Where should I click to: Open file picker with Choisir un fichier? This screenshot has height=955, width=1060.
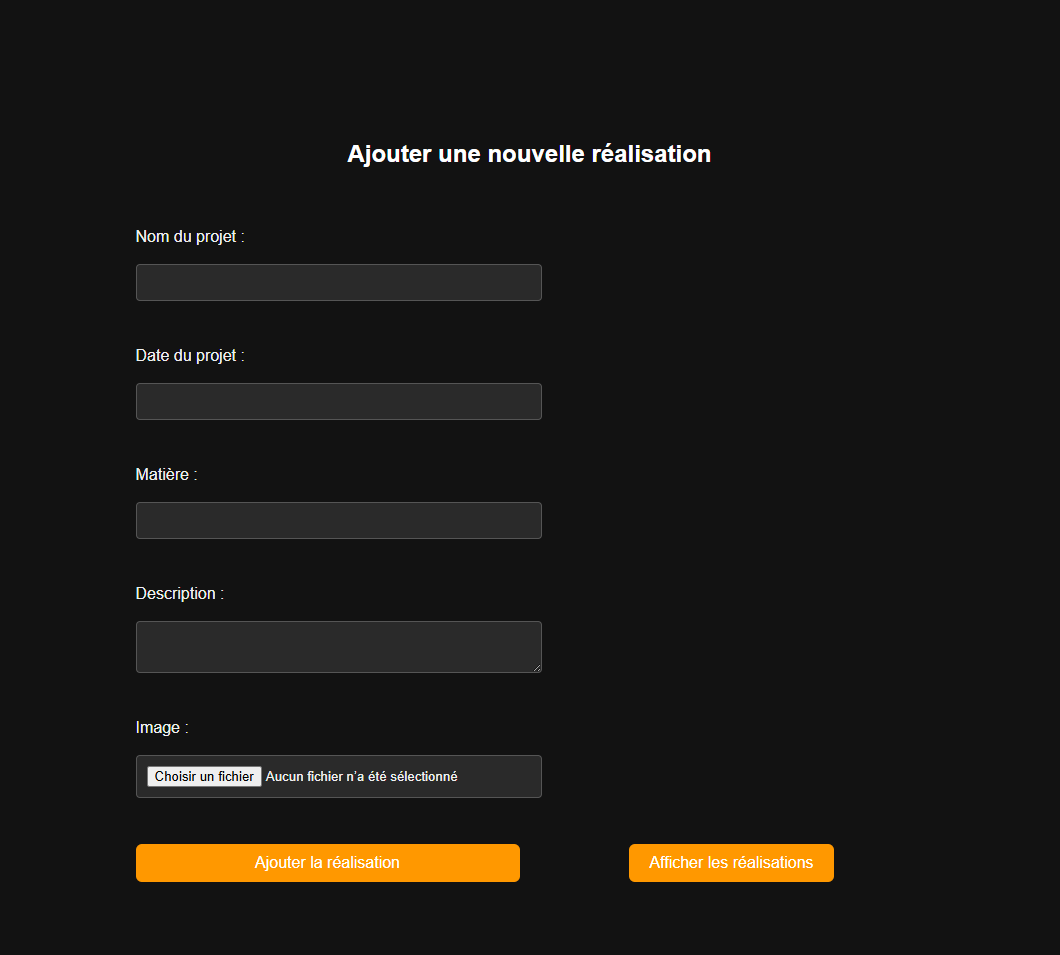(x=204, y=777)
